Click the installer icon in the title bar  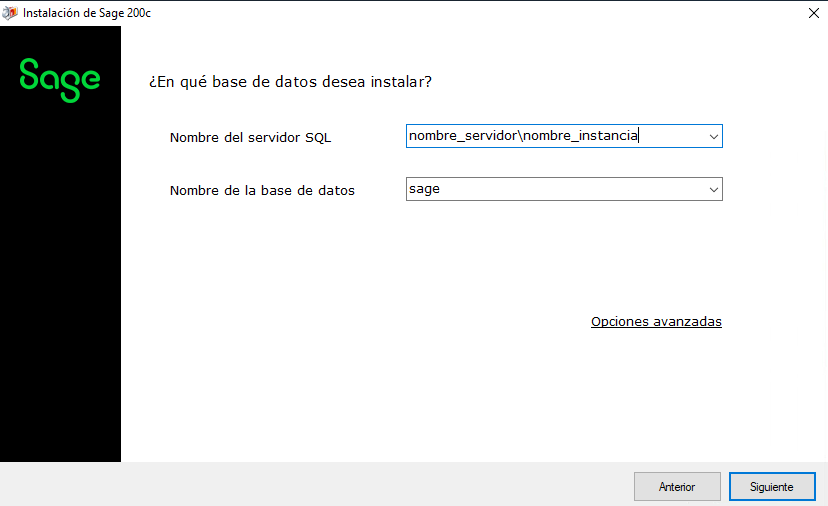click(10, 13)
